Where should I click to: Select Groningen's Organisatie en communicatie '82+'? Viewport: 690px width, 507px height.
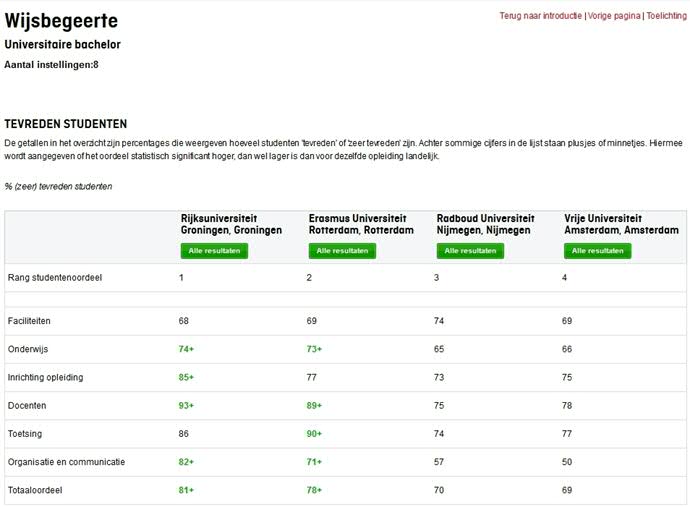pos(186,462)
